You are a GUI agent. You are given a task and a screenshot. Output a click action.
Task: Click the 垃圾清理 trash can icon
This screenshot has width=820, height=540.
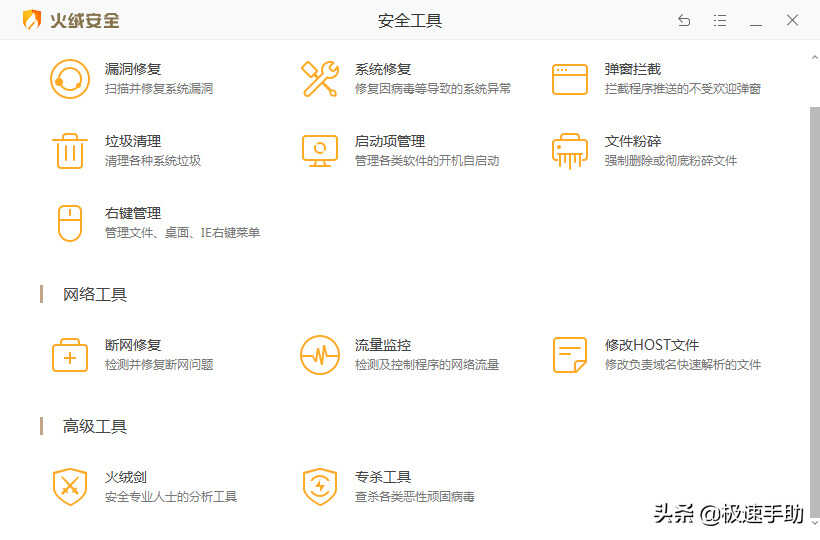(x=70, y=151)
